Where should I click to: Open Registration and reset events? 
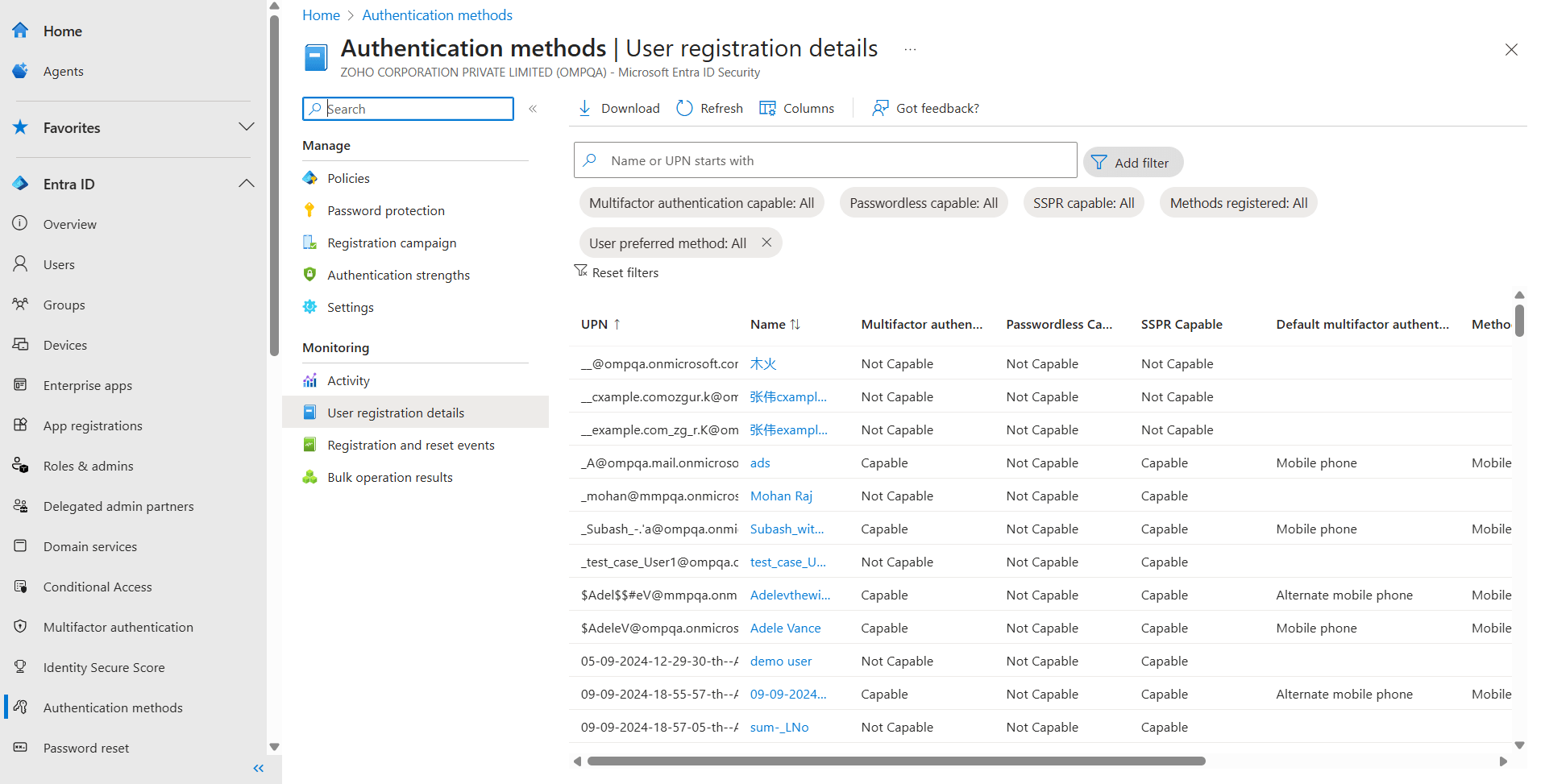click(x=410, y=445)
